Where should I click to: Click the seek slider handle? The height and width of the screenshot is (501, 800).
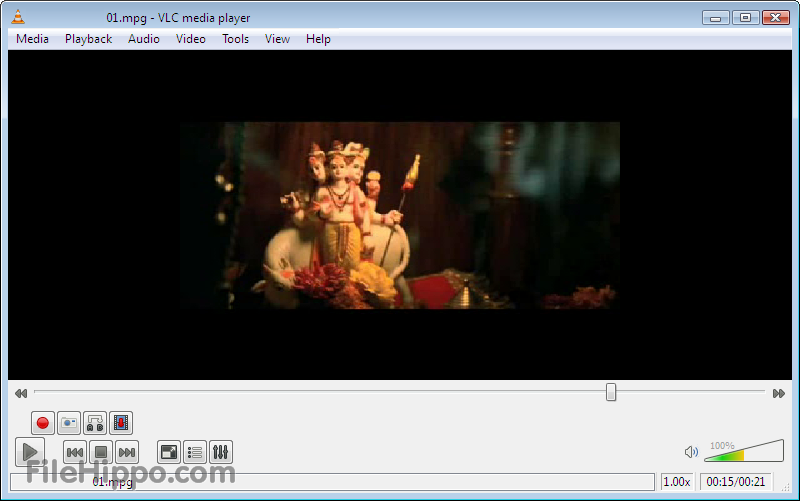(611, 392)
